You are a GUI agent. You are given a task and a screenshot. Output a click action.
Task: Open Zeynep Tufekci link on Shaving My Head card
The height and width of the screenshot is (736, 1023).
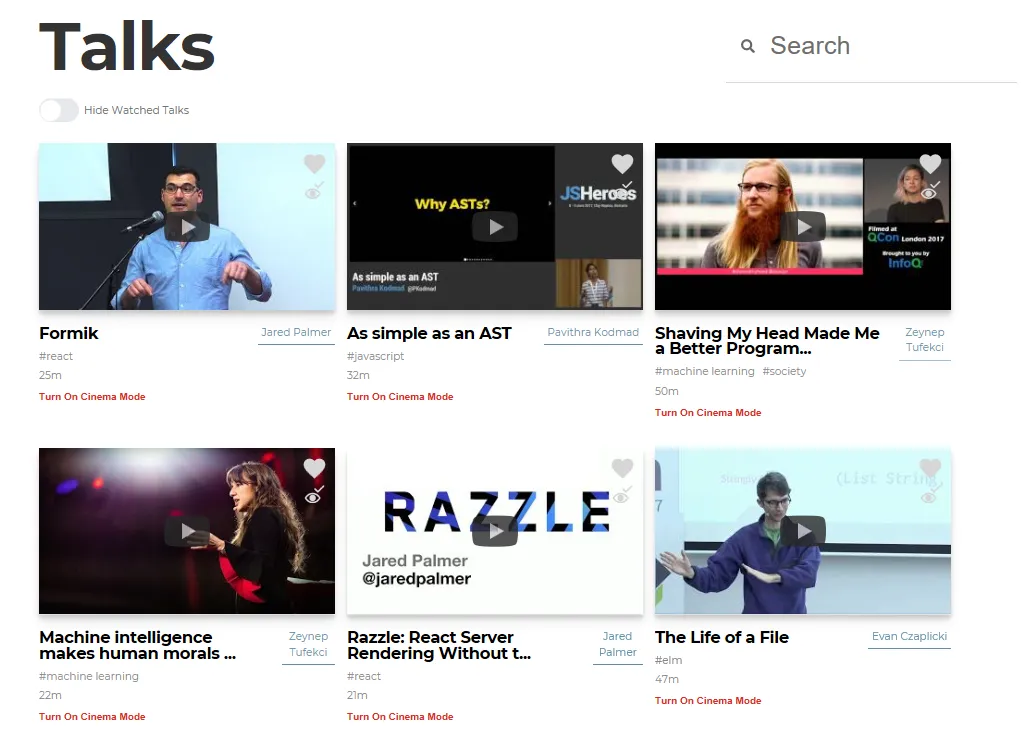[924, 340]
